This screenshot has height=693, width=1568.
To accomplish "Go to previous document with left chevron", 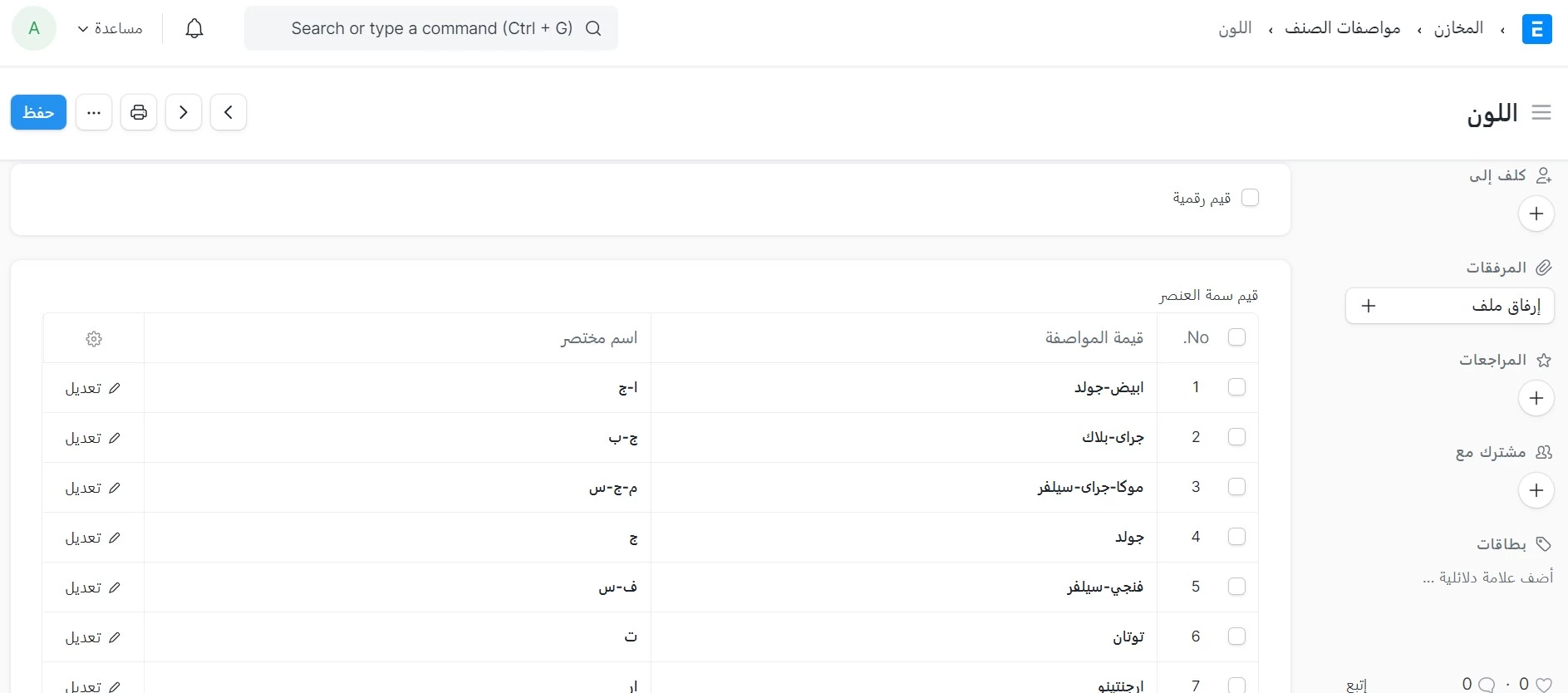I will click(229, 112).
